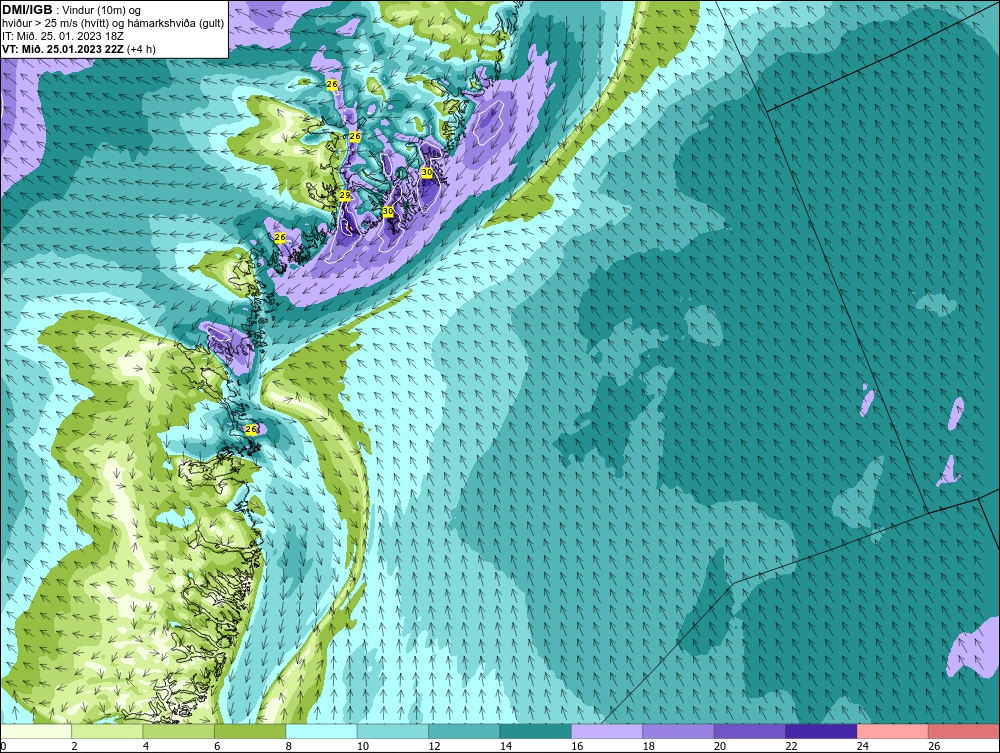Image resolution: width=1000 pixels, height=753 pixels.
Task: Select the 14–16 m/s dark teal legend swatch
Action: point(536,731)
